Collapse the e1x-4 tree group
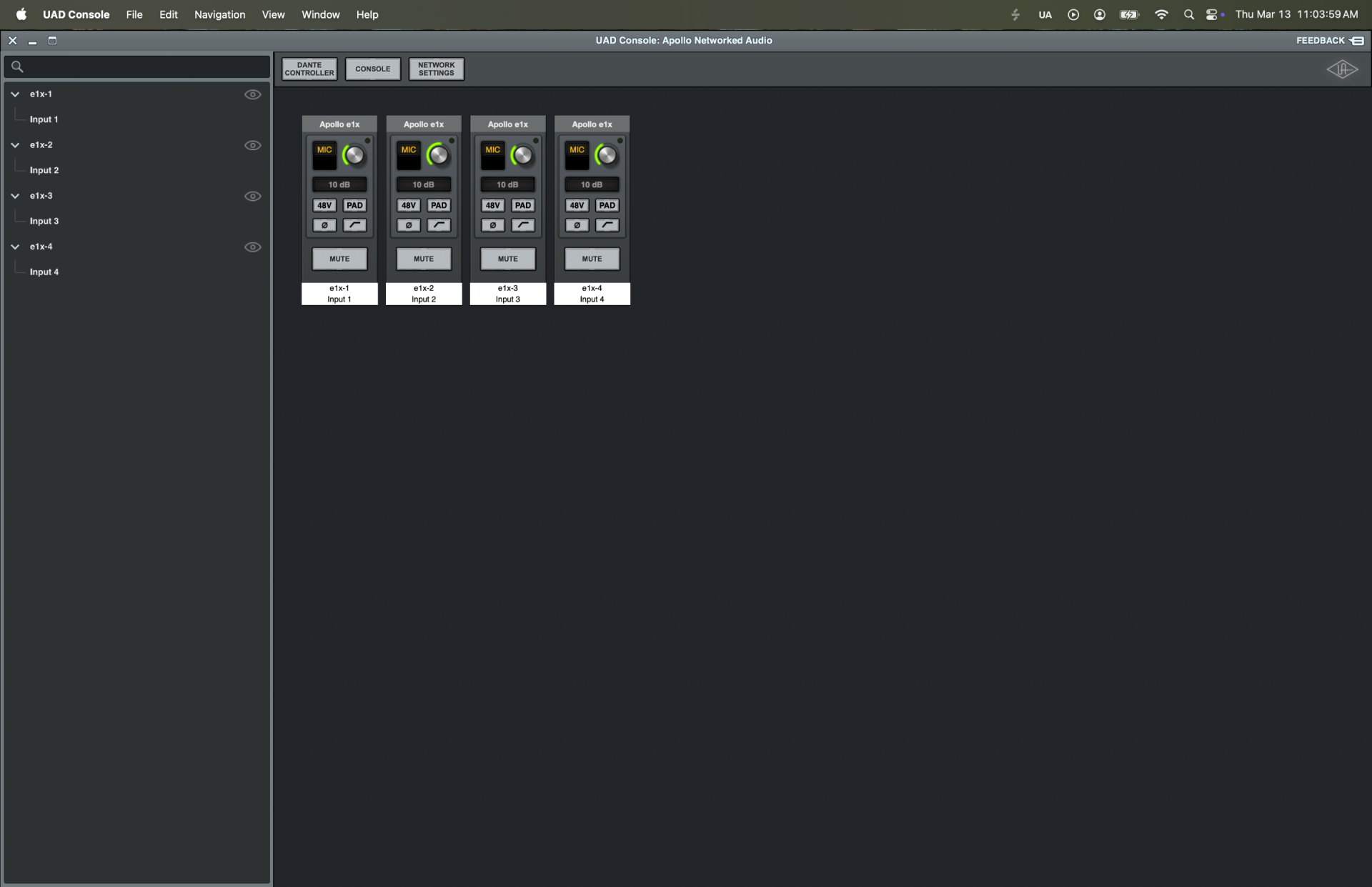The width and height of the screenshot is (1372, 887). [x=15, y=247]
